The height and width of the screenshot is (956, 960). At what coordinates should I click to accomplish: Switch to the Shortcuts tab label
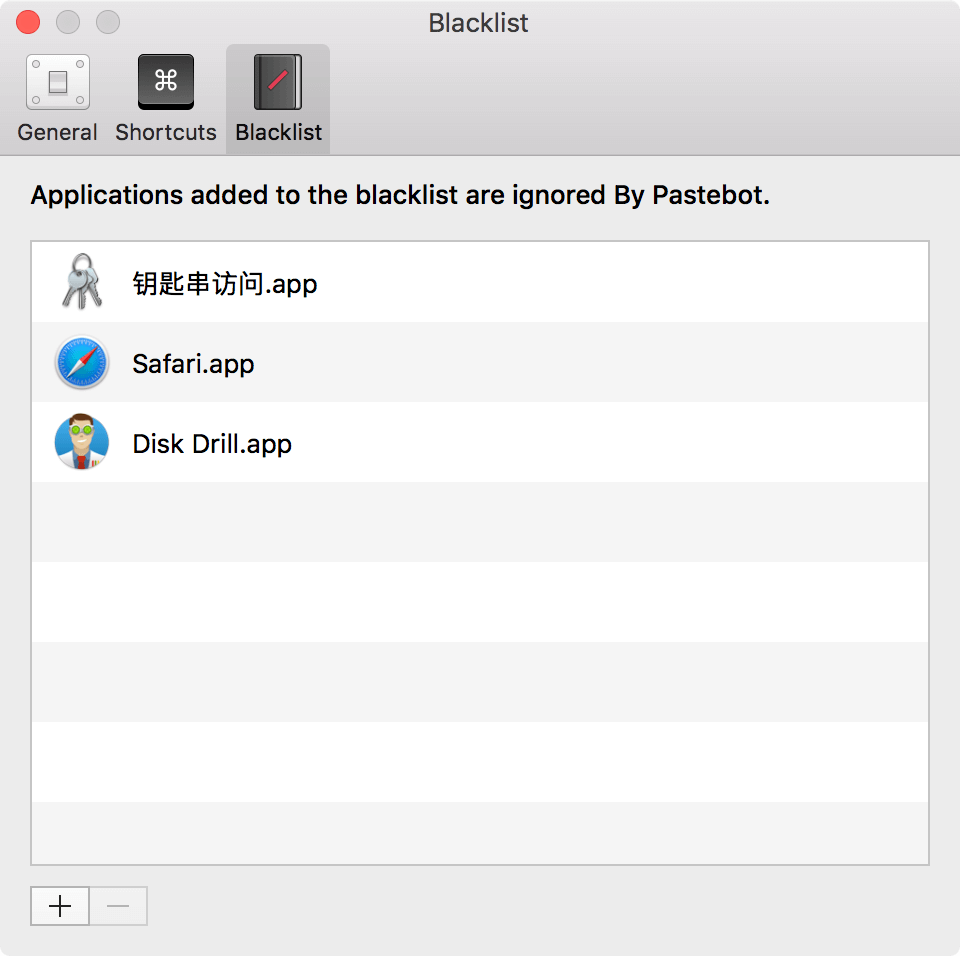click(x=166, y=132)
